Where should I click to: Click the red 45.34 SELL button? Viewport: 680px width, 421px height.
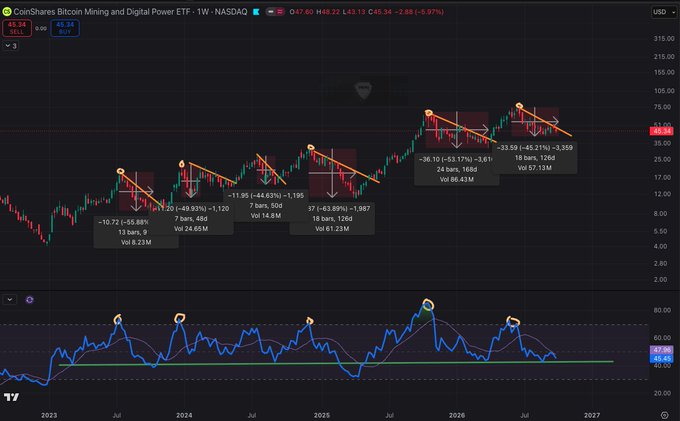point(17,28)
